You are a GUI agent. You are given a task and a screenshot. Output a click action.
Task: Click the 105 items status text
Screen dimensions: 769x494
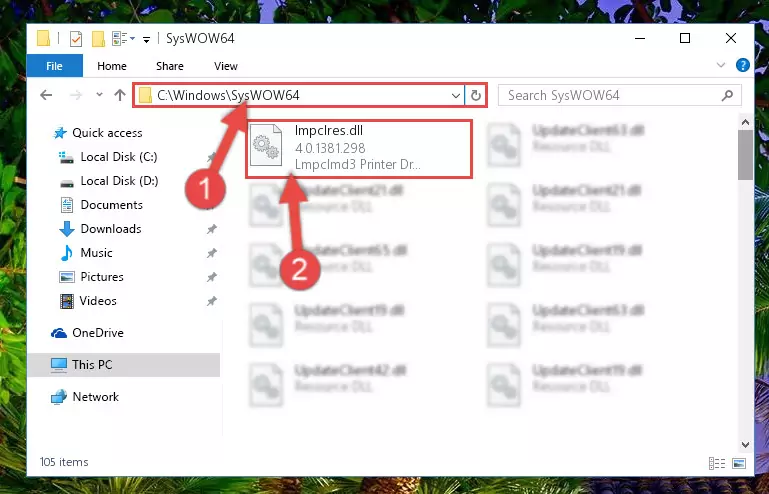(64, 462)
